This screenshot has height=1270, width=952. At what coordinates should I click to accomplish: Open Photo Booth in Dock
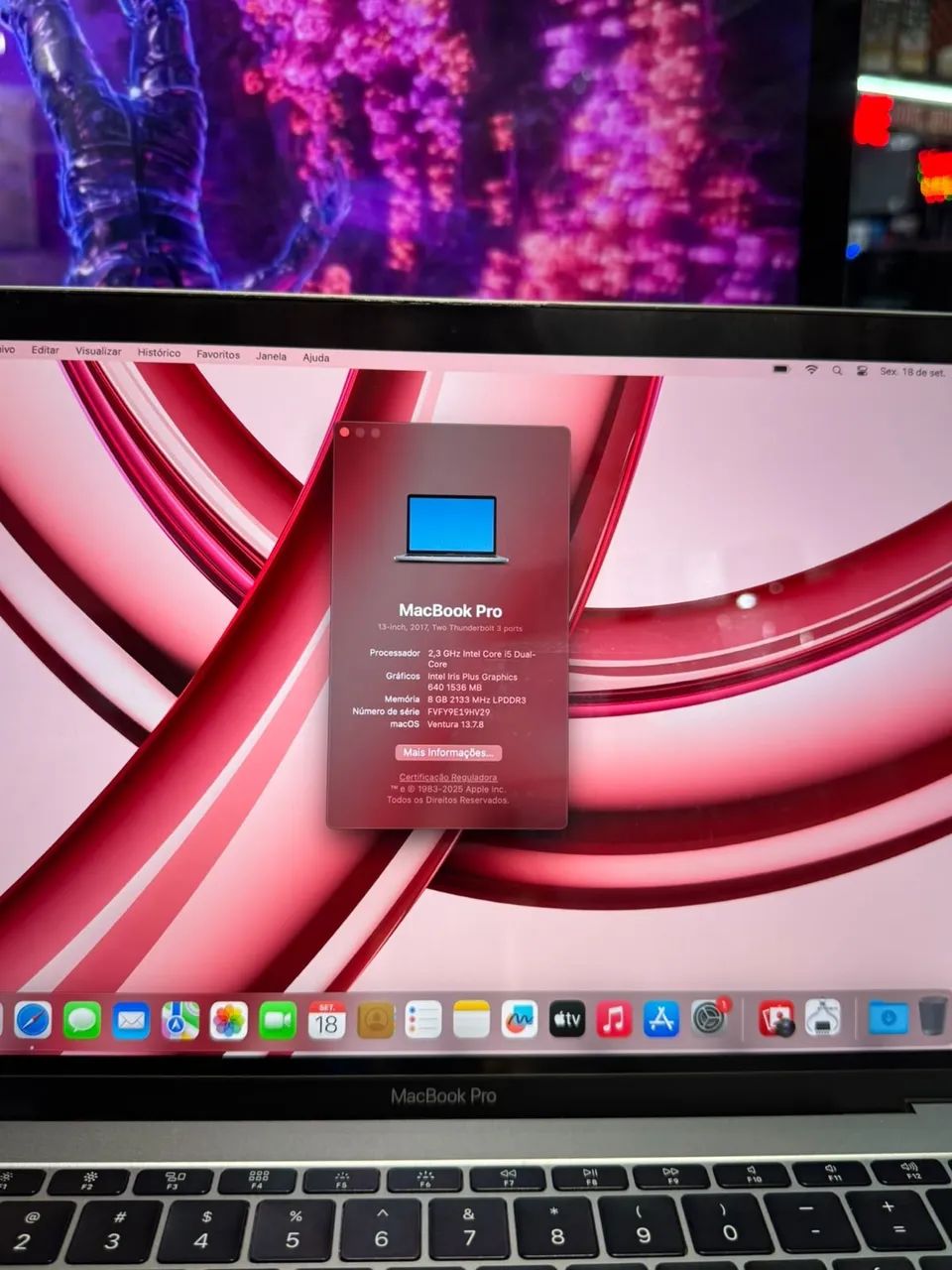click(775, 1018)
